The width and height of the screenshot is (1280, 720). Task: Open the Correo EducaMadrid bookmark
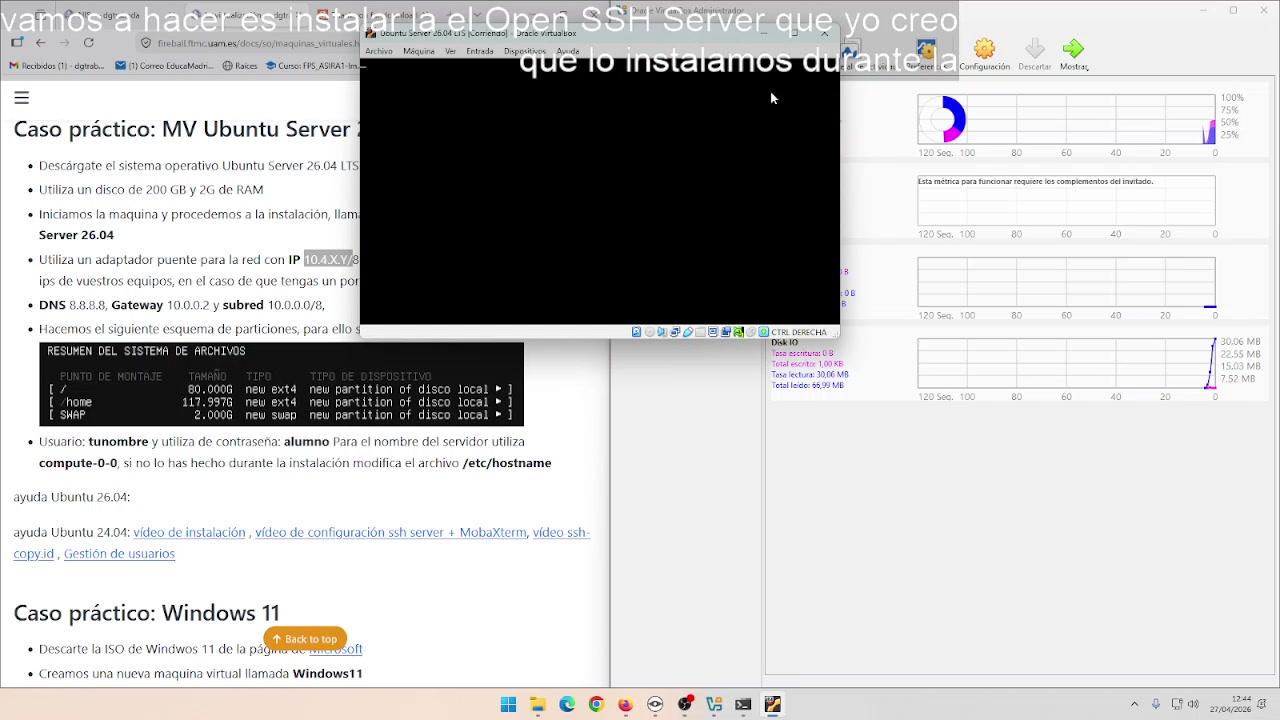point(164,66)
